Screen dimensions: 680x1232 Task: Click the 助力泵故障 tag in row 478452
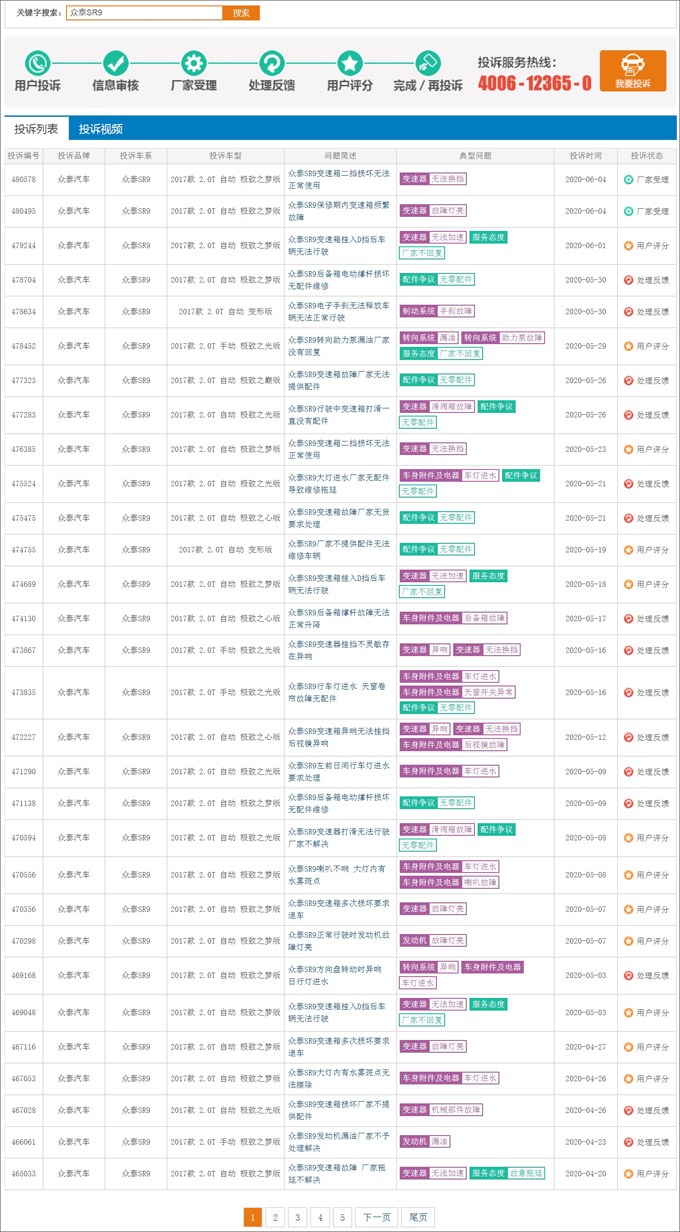[x=523, y=338]
